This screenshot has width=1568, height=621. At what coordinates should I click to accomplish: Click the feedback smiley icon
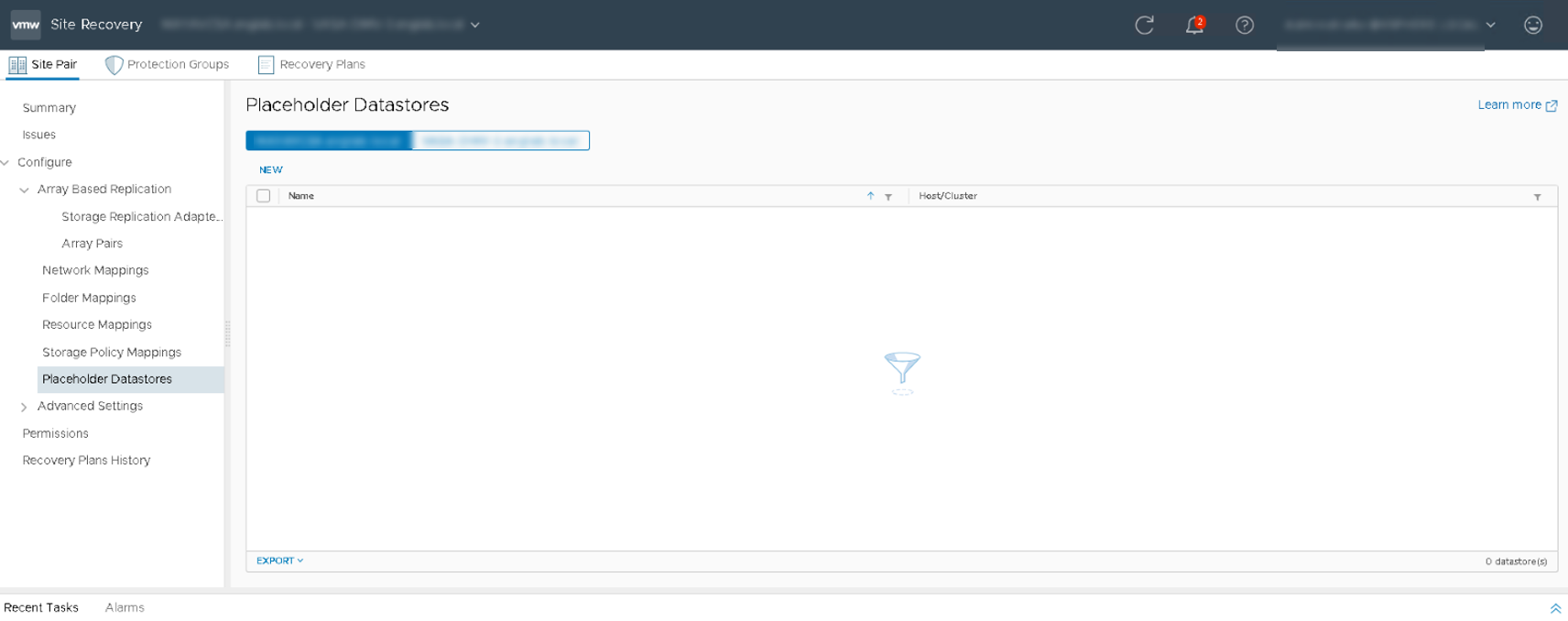(x=1533, y=25)
